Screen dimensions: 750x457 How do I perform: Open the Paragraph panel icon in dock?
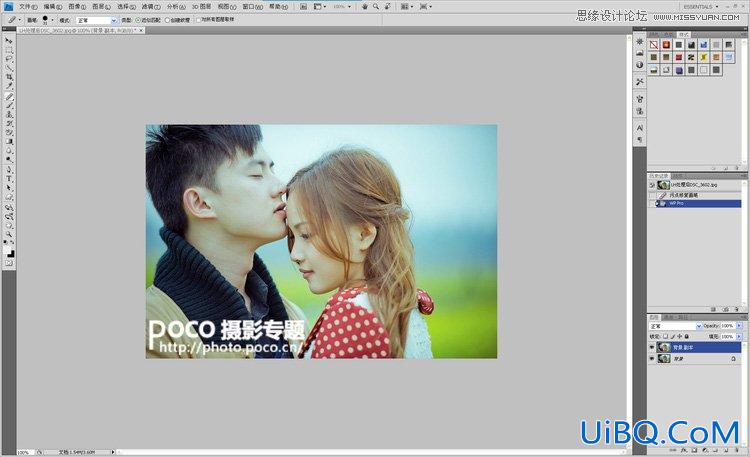640,140
